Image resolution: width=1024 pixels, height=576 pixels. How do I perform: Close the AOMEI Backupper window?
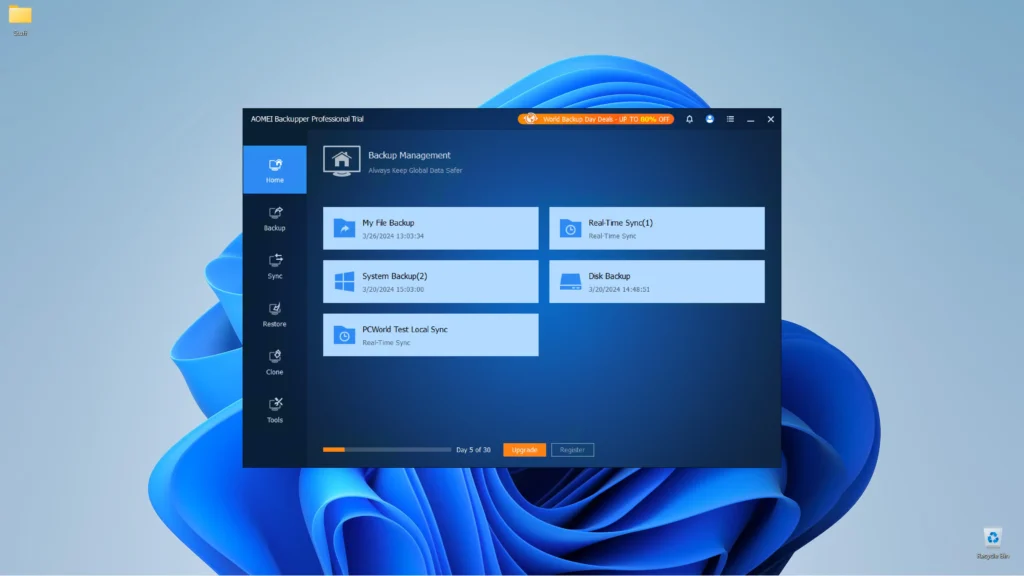(x=771, y=120)
